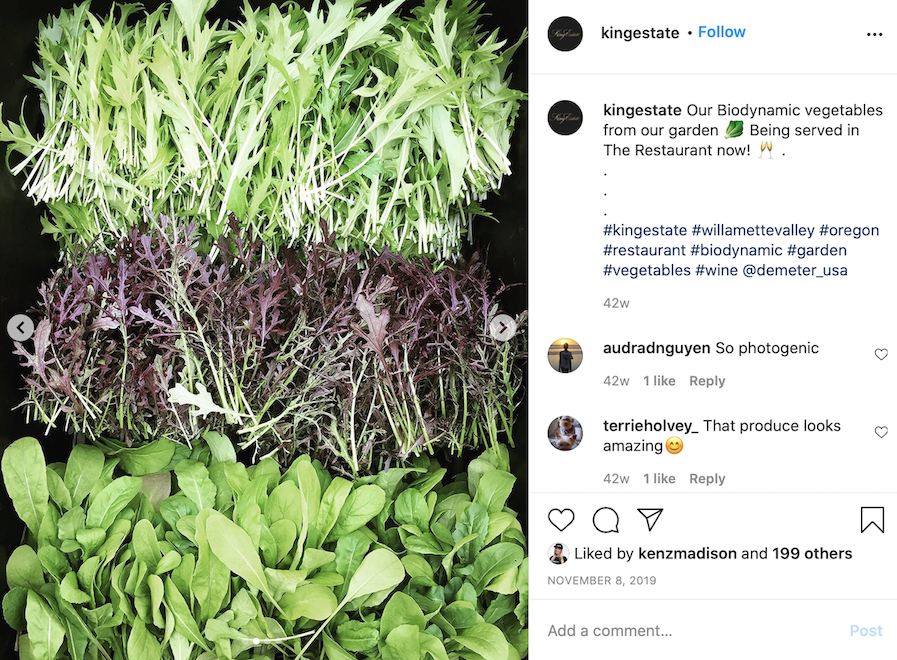
Task: Open the three-dot options menu
Action: tap(875, 33)
